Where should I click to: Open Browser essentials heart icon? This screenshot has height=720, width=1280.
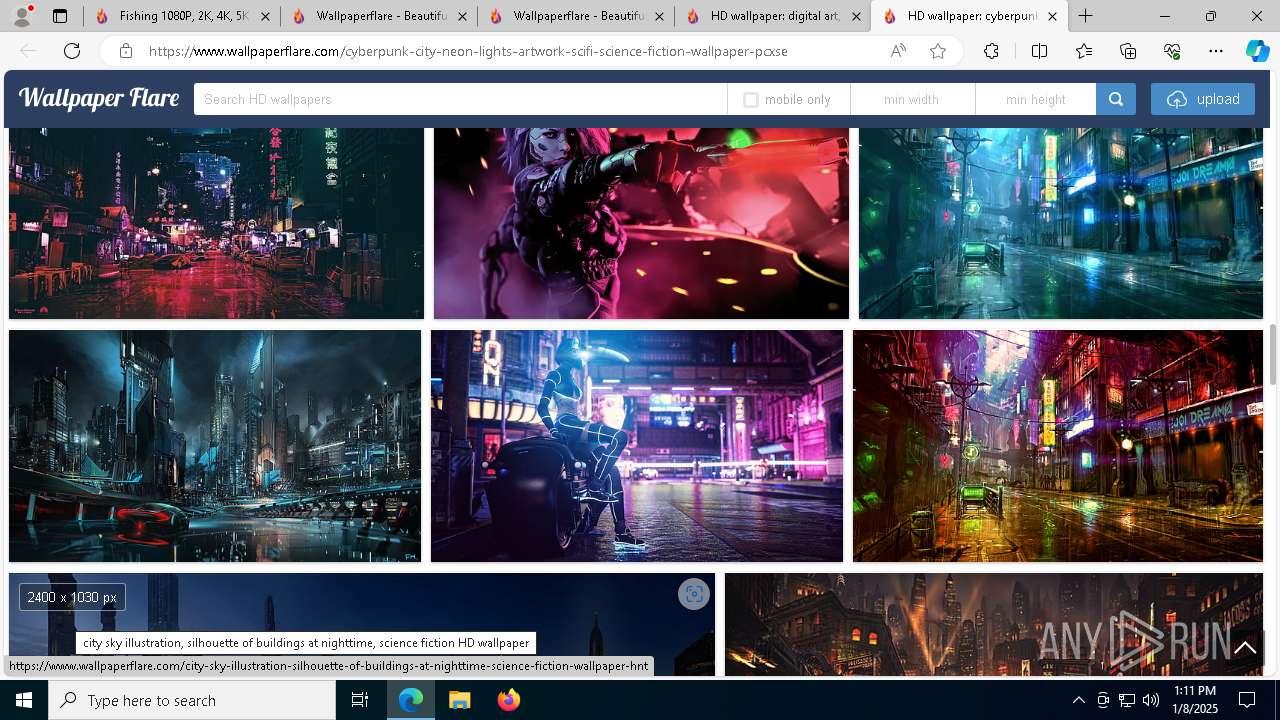pyautogui.click(x=1172, y=51)
